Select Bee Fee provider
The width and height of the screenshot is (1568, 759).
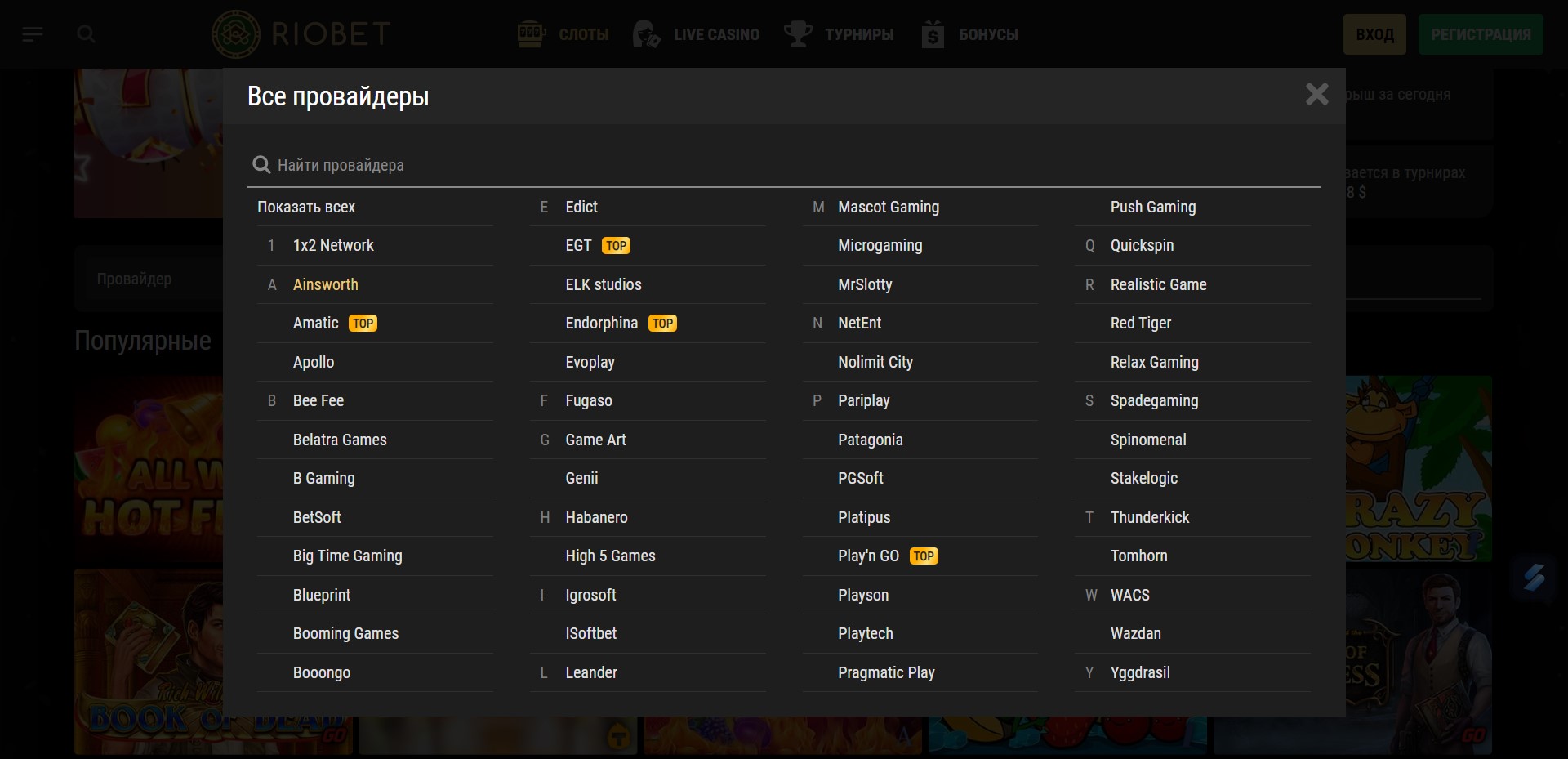click(x=318, y=400)
